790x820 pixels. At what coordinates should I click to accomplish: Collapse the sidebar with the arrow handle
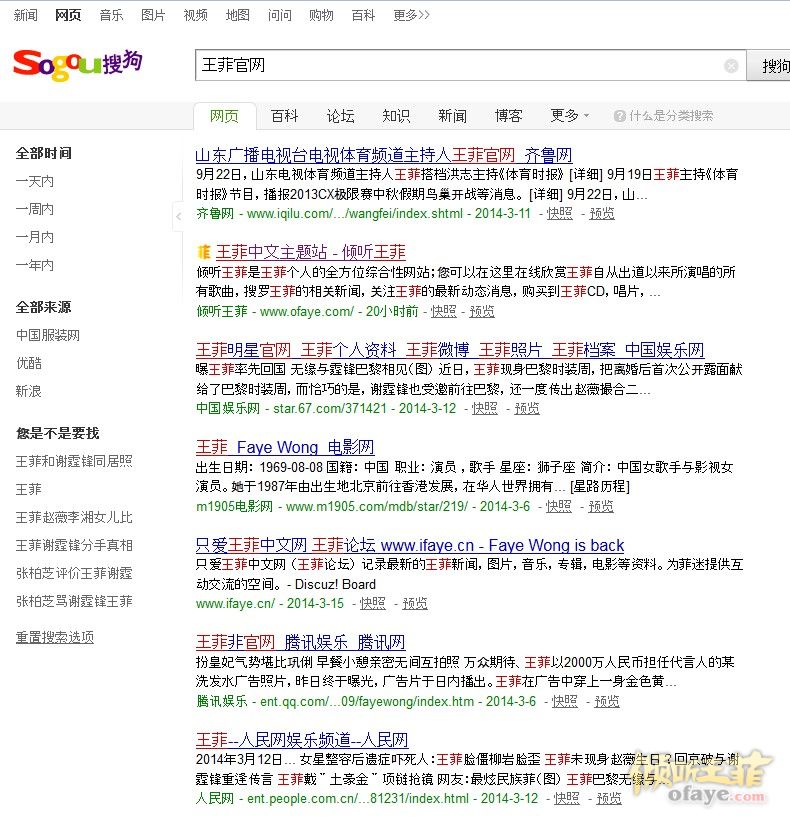(x=178, y=215)
